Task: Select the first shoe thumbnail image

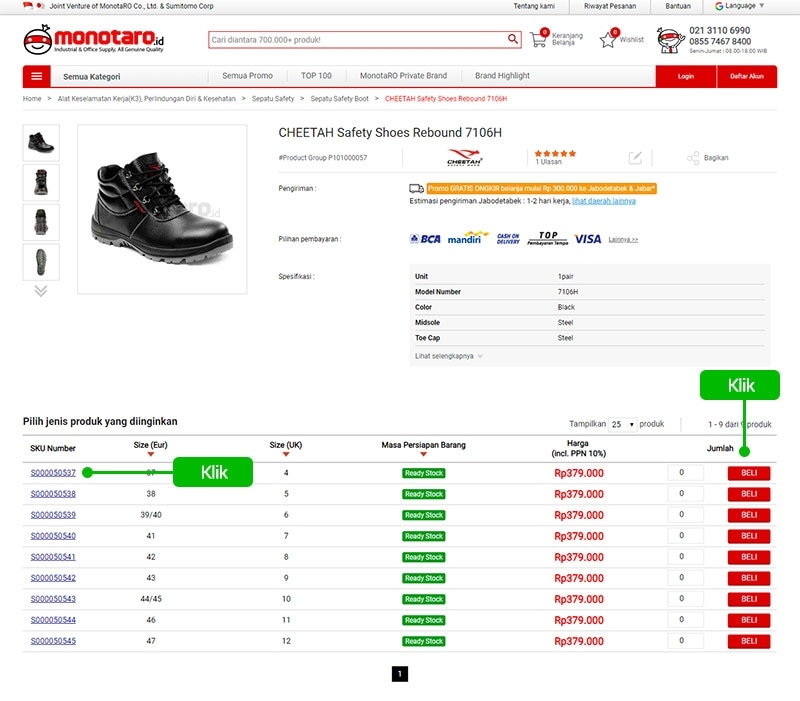Action: pos(41,143)
